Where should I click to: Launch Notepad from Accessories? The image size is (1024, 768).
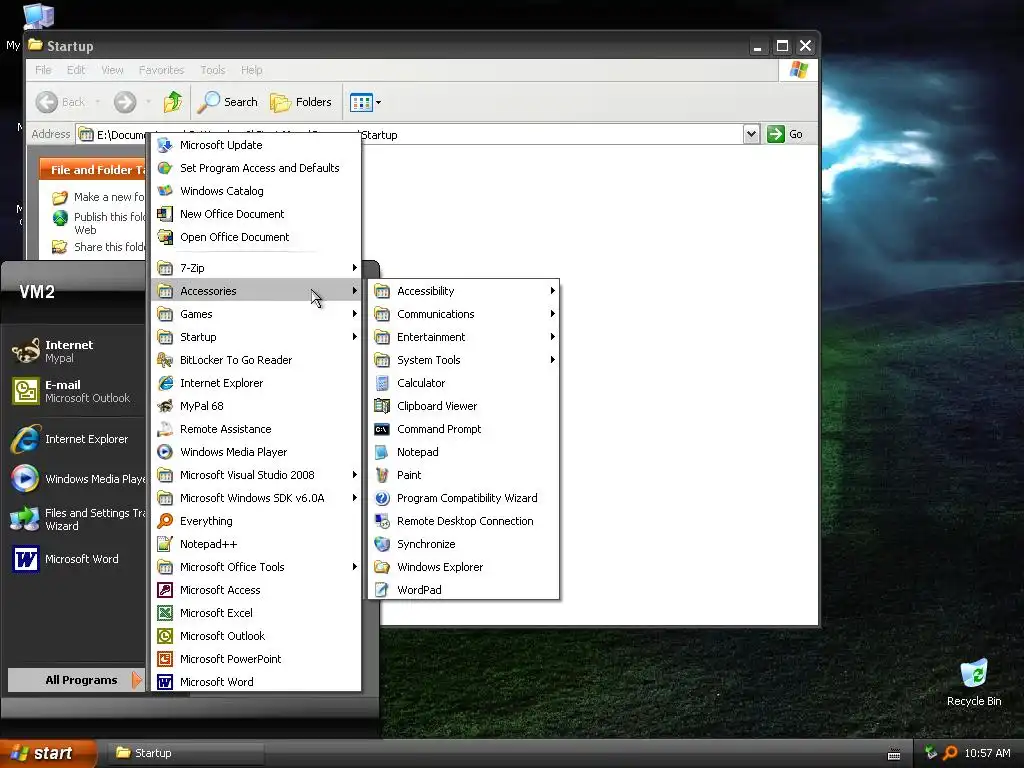coord(463,452)
